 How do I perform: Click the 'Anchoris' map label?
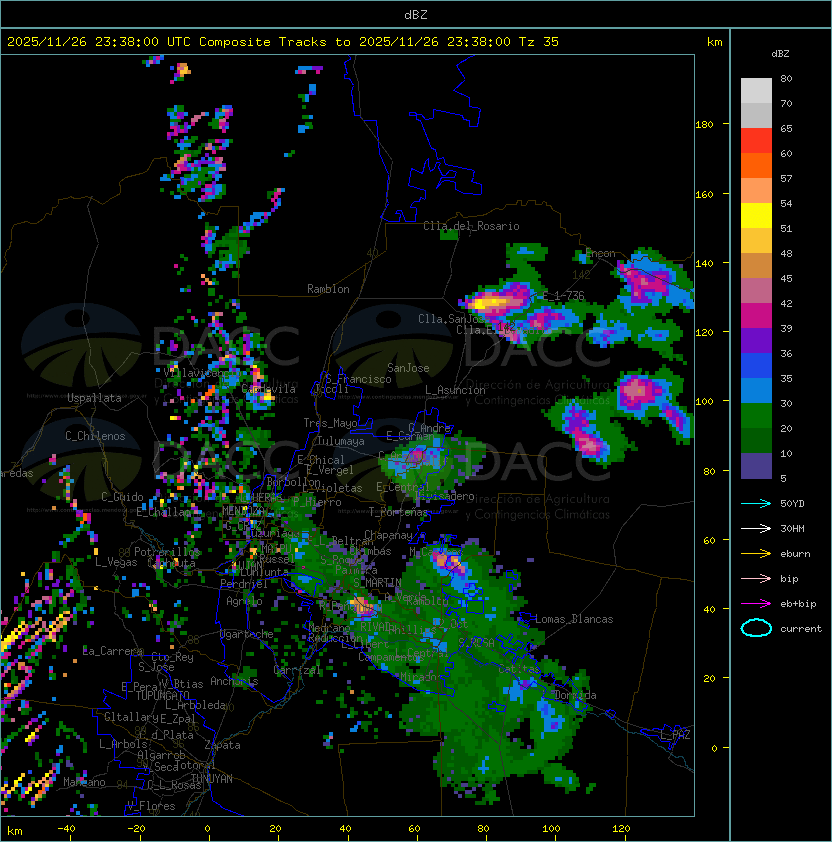coord(234,681)
